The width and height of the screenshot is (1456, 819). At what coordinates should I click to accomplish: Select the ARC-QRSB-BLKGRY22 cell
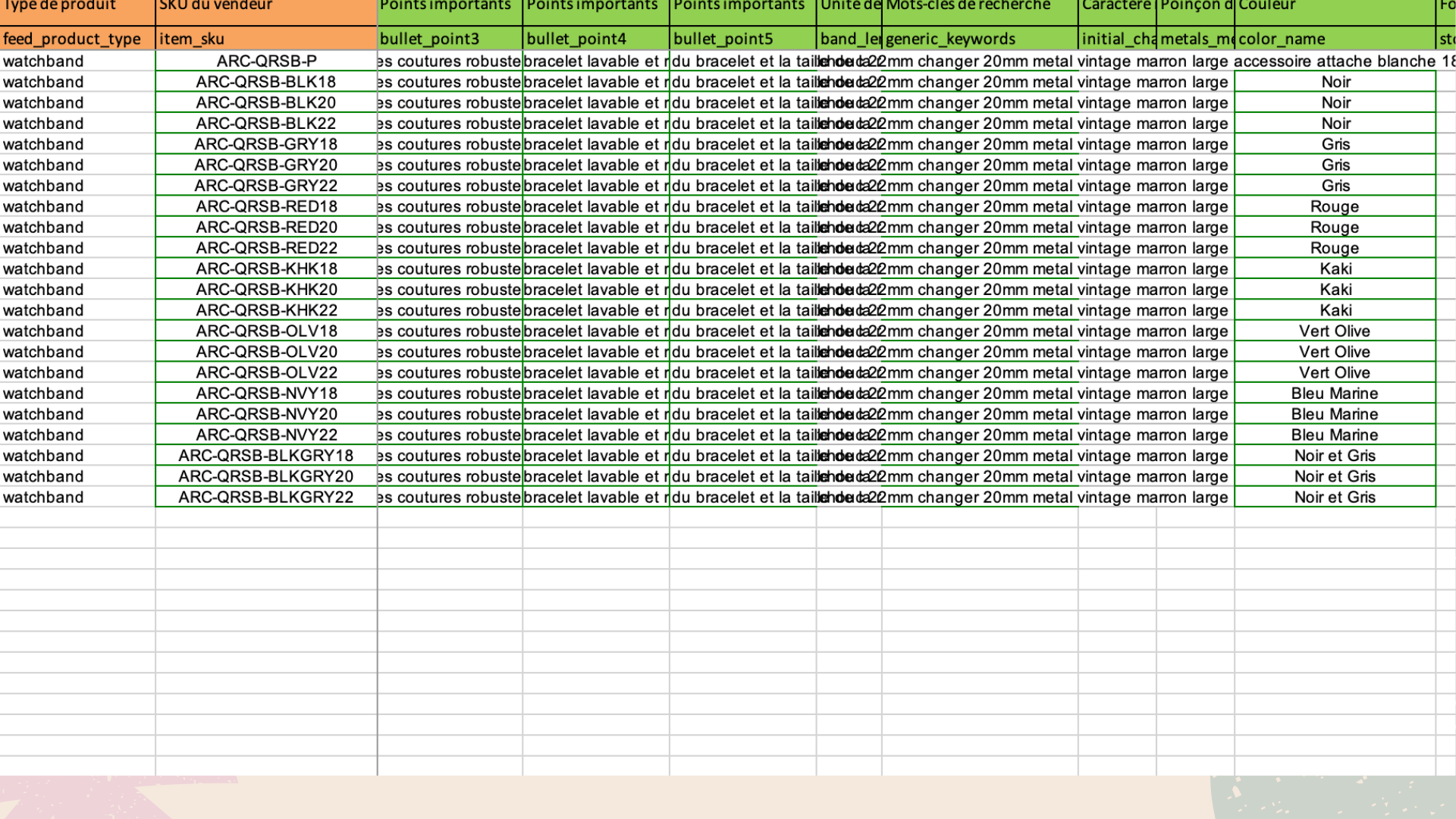266,497
